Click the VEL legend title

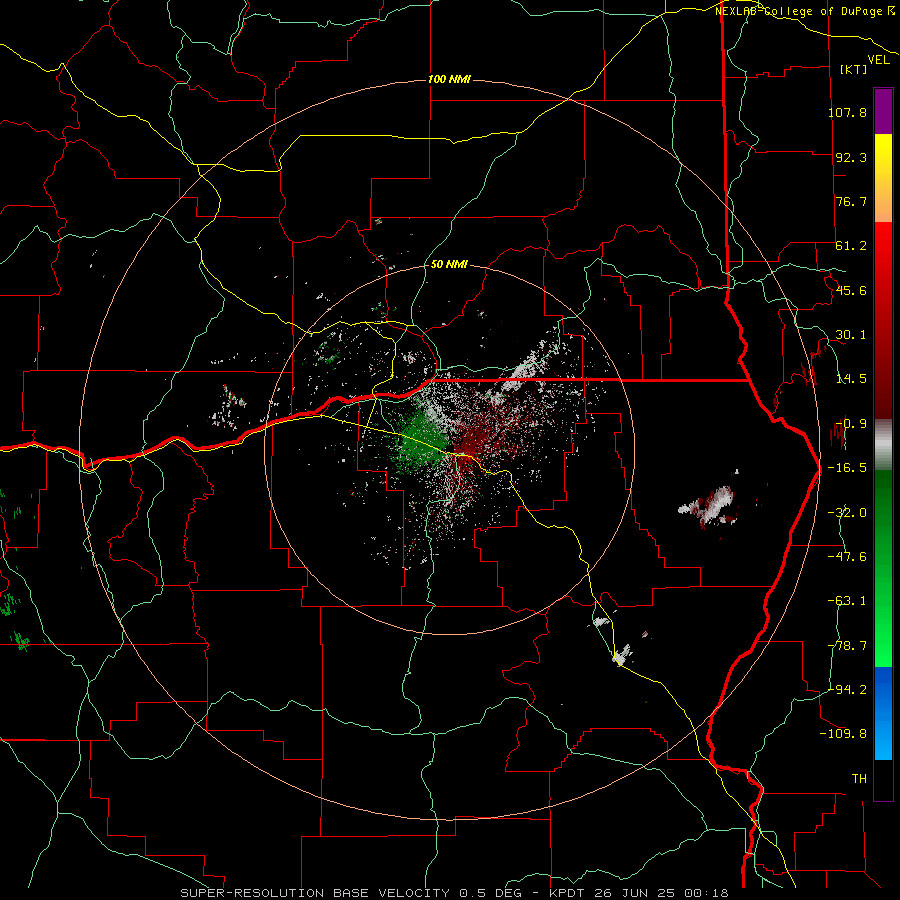tap(878, 60)
